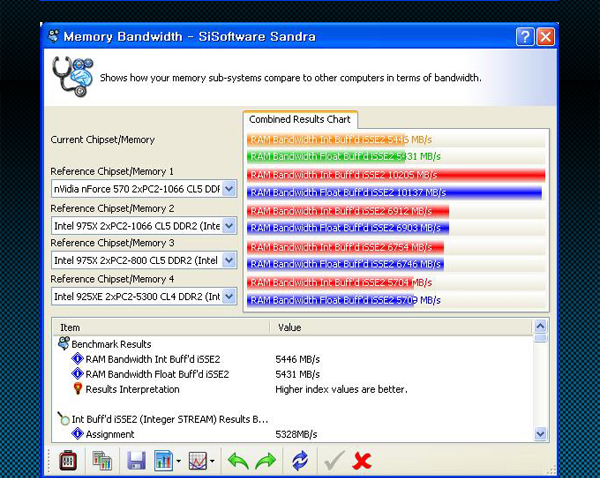Select the Assignment row
Image resolution: width=600 pixels, height=478 pixels.
point(292,434)
